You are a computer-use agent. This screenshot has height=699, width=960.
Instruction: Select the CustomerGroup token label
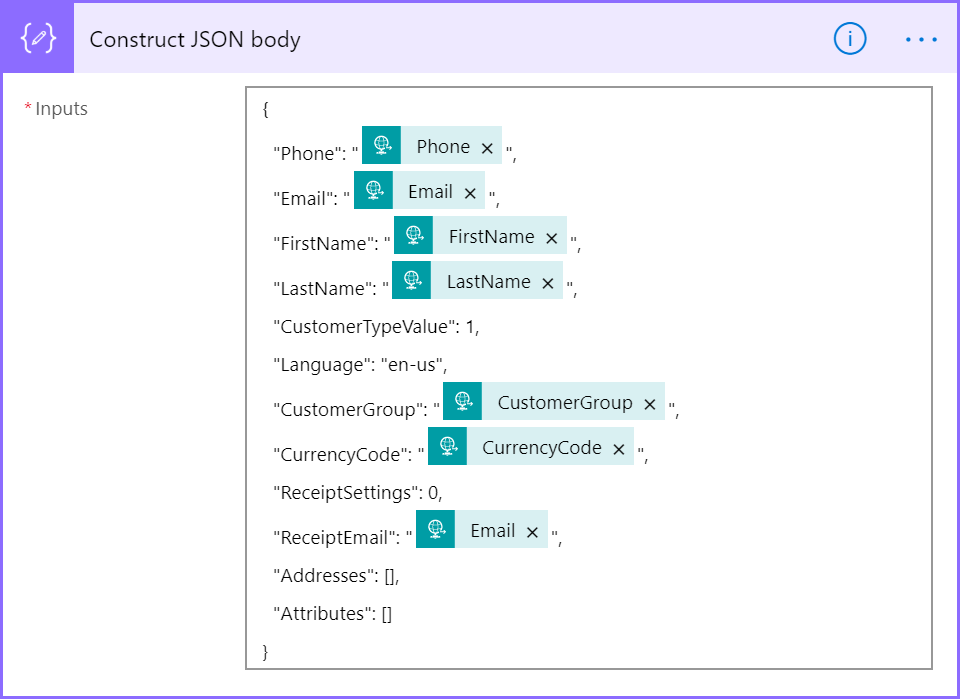pos(565,403)
